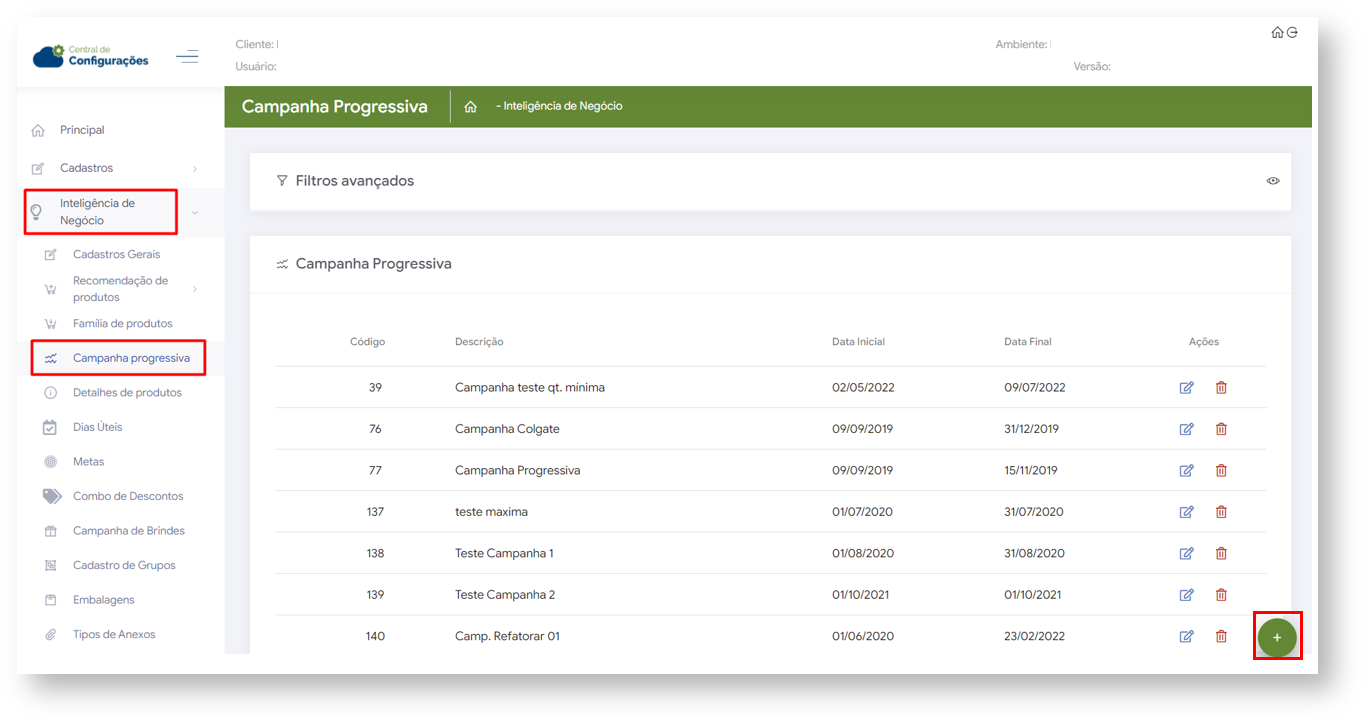Click the Data Inicial column header
Image resolution: width=1366 pixels, height=722 pixels.
[858, 342]
